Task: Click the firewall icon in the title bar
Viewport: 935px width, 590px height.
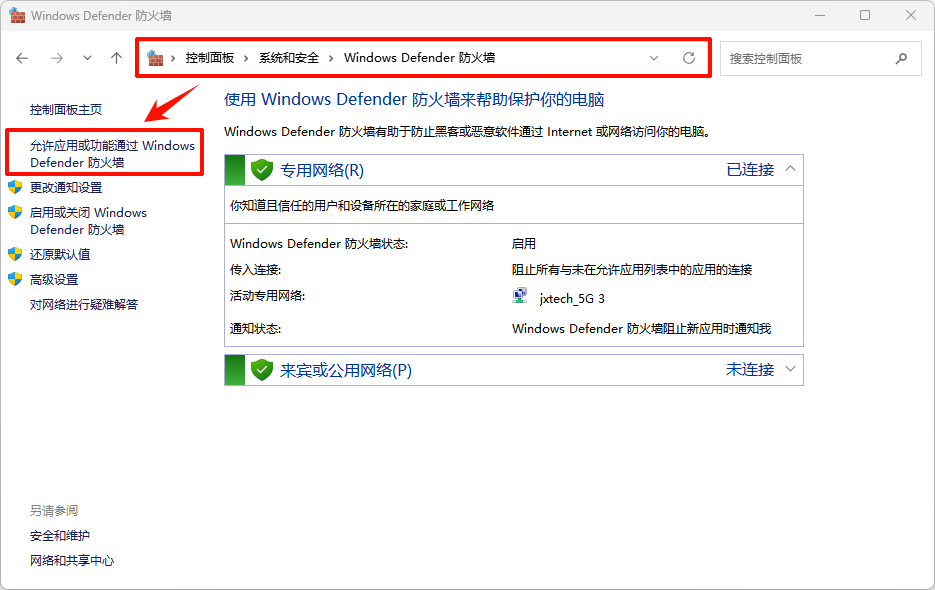Action: point(17,15)
